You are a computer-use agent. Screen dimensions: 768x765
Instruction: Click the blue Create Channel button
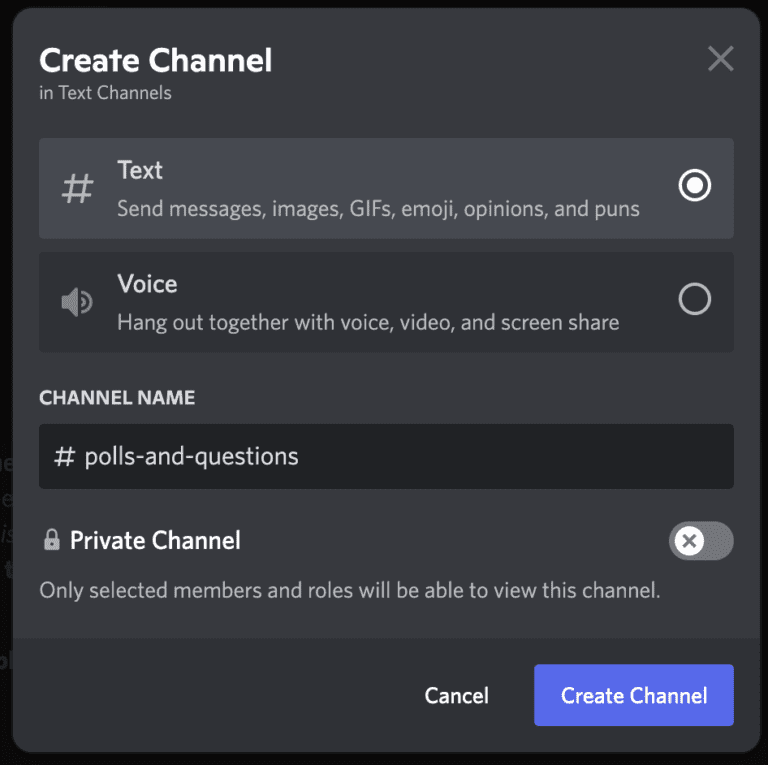click(x=634, y=695)
